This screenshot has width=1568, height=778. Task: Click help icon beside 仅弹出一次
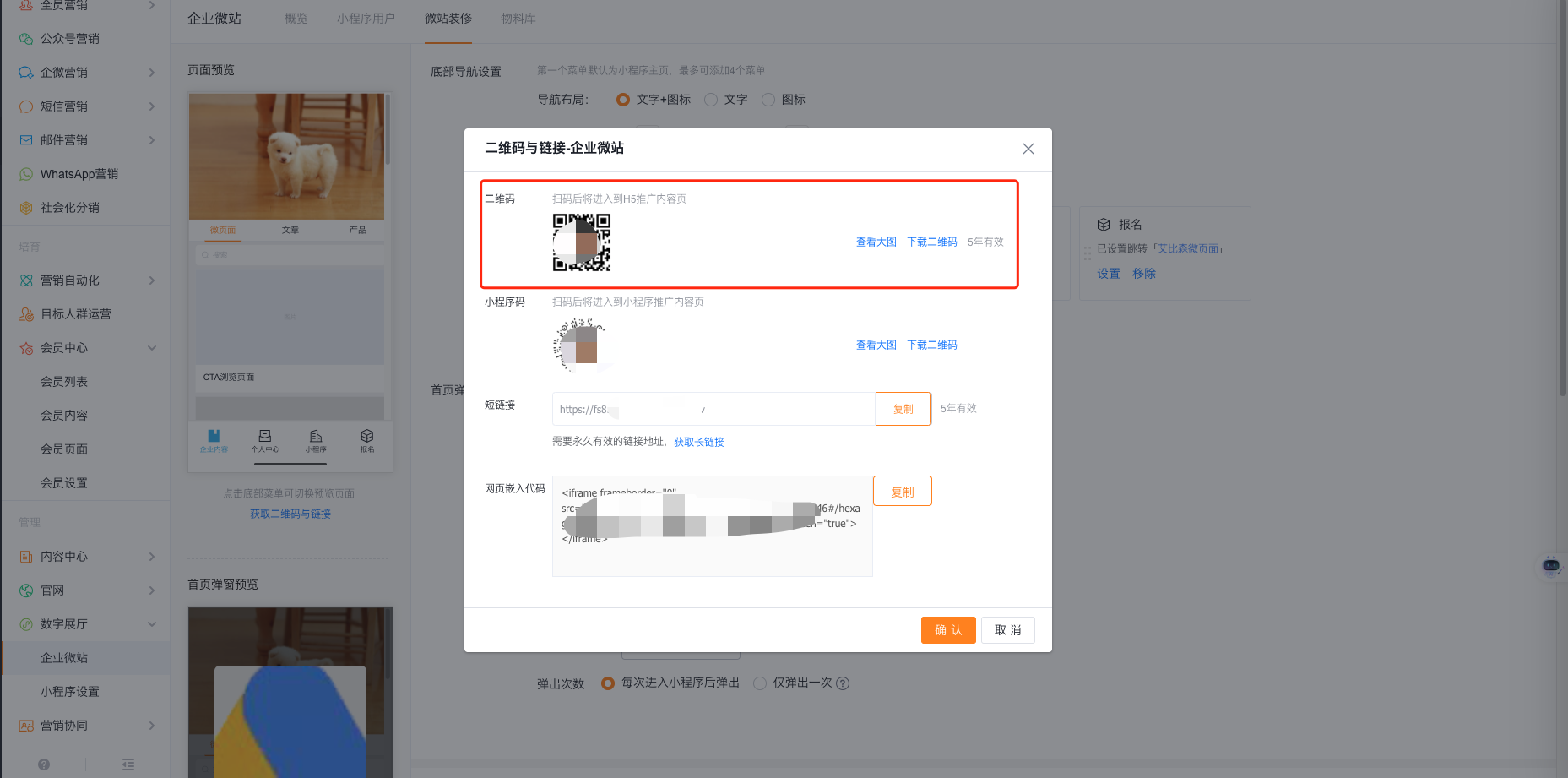click(x=843, y=683)
